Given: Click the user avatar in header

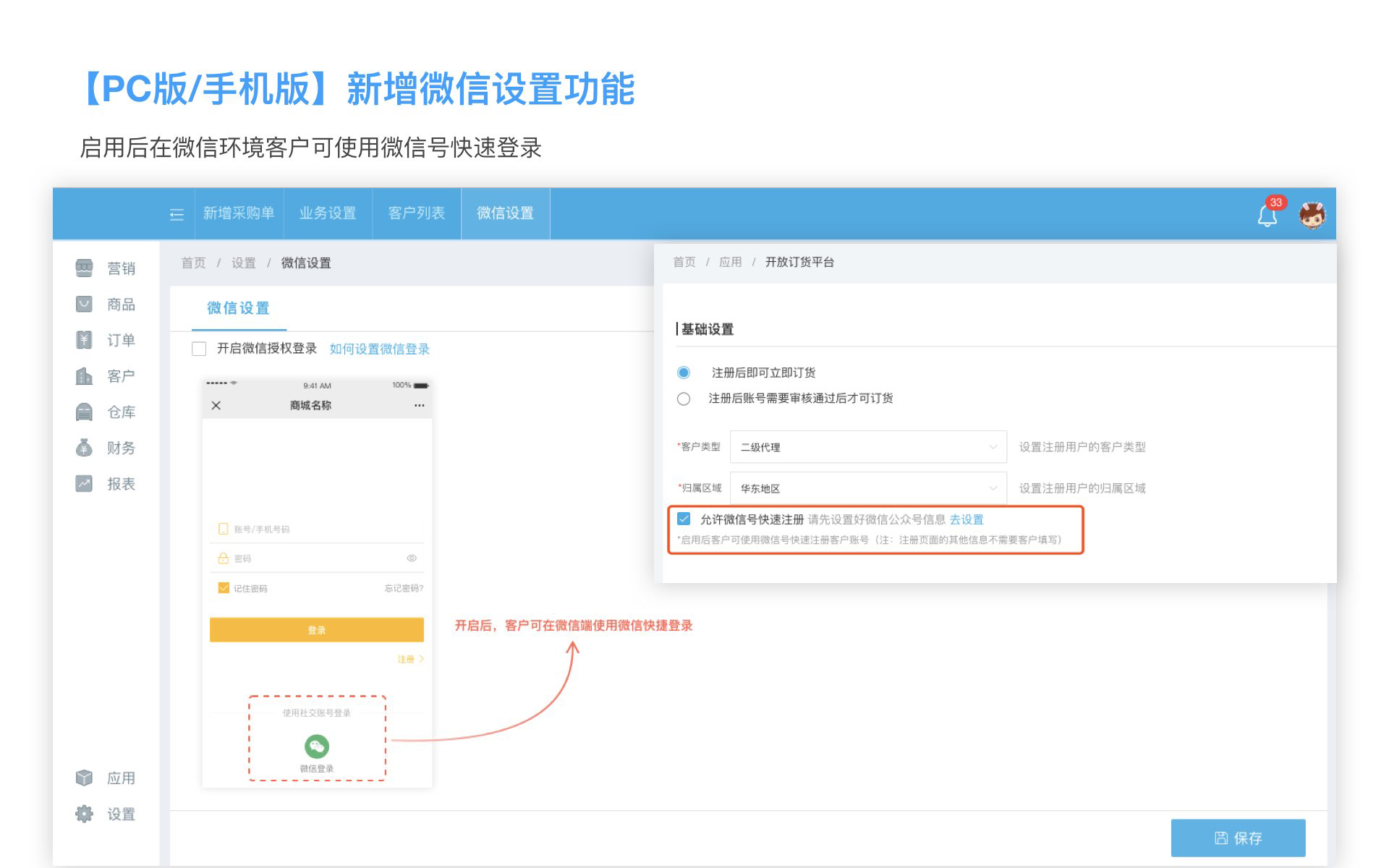Looking at the screenshot, I should [x=1312, y=216].
